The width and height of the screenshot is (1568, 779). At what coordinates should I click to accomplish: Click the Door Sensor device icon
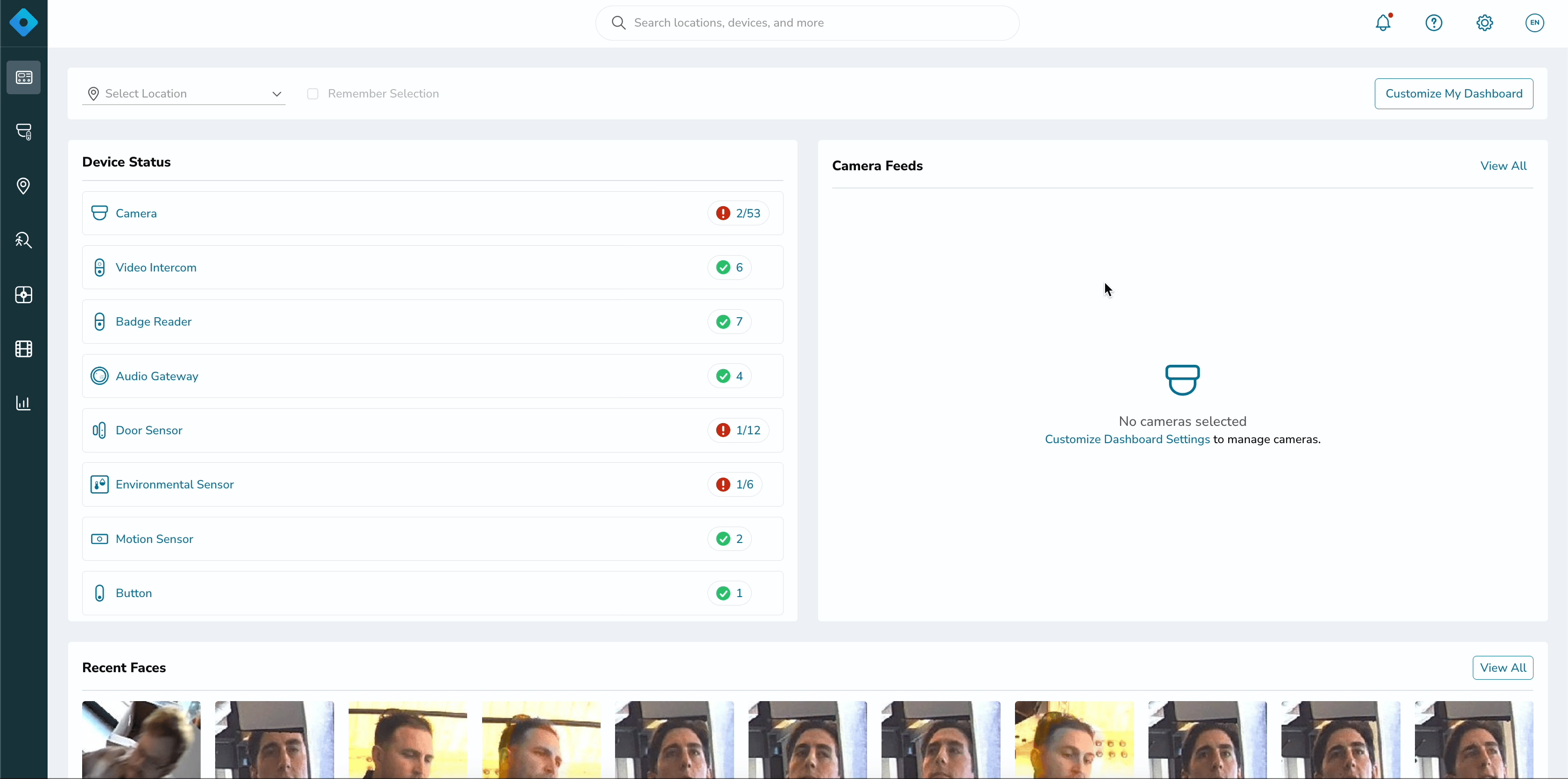point(99,430)
